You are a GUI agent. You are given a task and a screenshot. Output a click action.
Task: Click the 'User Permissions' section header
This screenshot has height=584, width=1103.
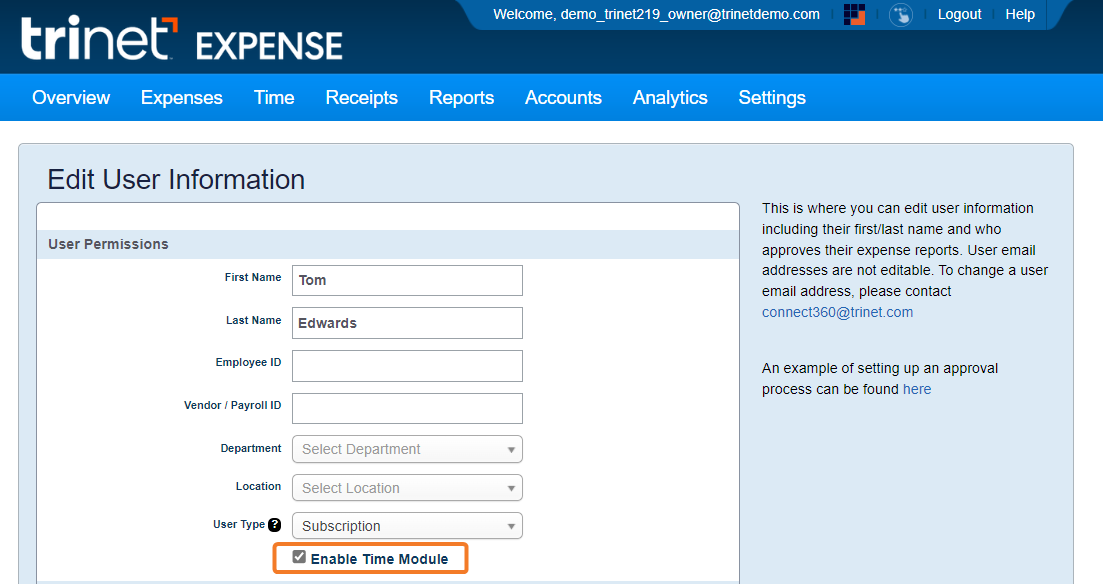point(108,244)
